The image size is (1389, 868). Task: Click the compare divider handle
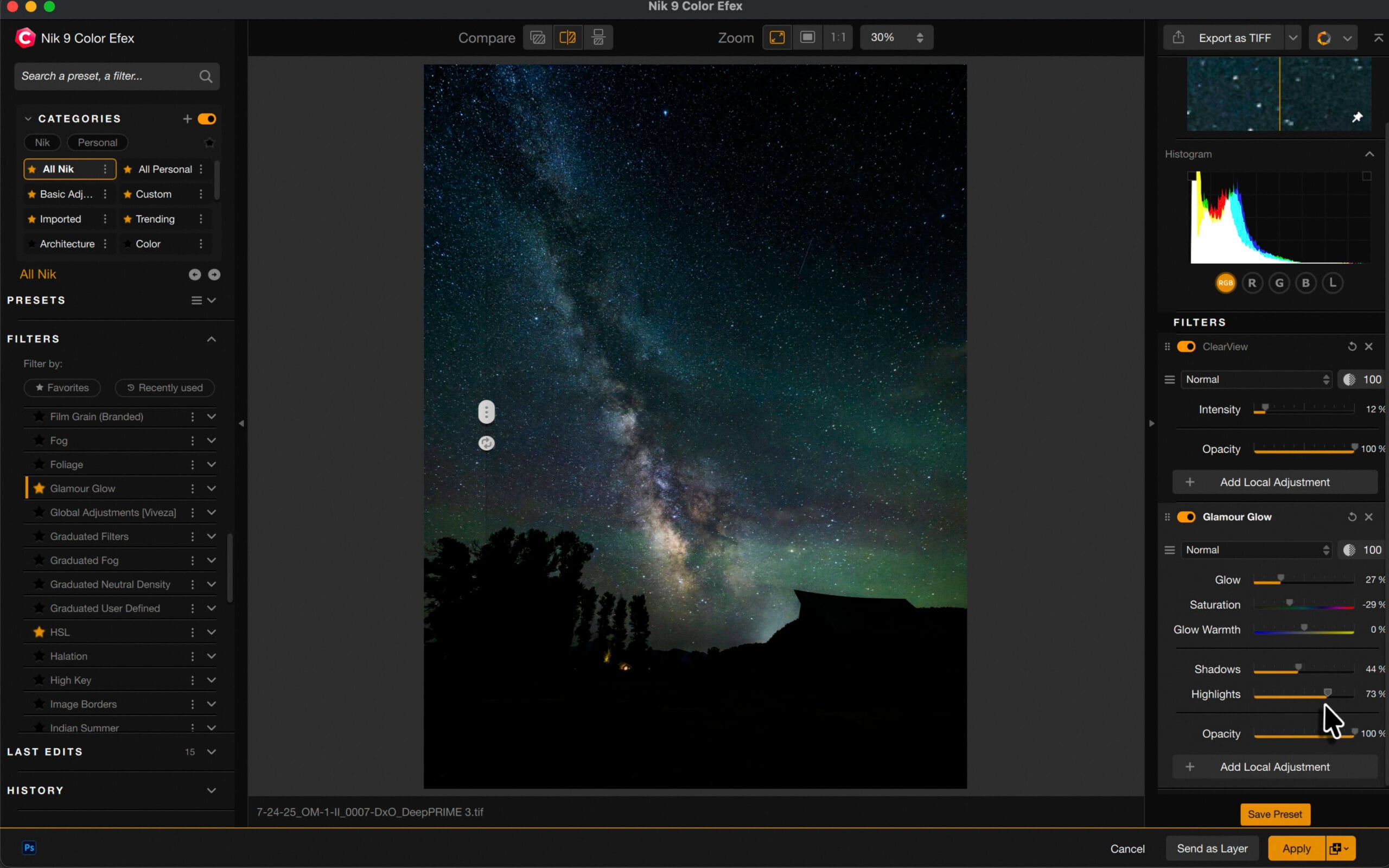(x=486, y=412)
